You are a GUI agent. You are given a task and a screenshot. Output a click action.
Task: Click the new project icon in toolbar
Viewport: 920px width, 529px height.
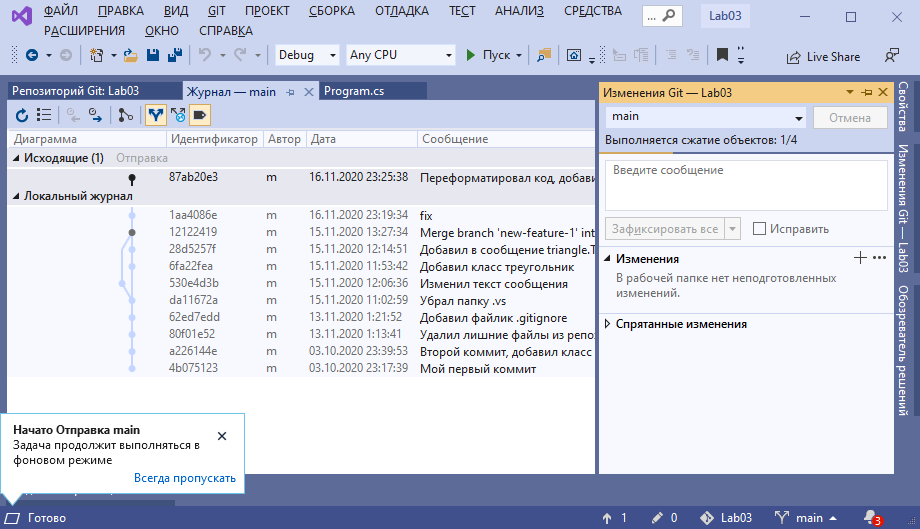[96, 55]
